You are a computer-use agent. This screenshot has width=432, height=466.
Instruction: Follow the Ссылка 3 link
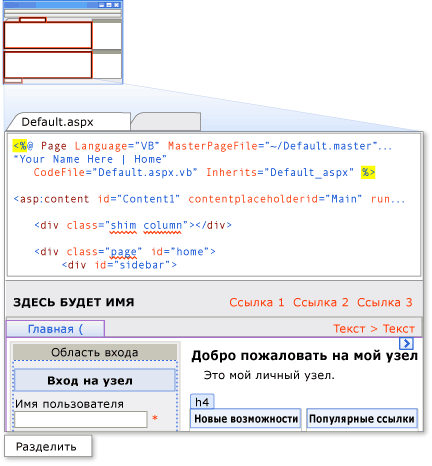385,302
